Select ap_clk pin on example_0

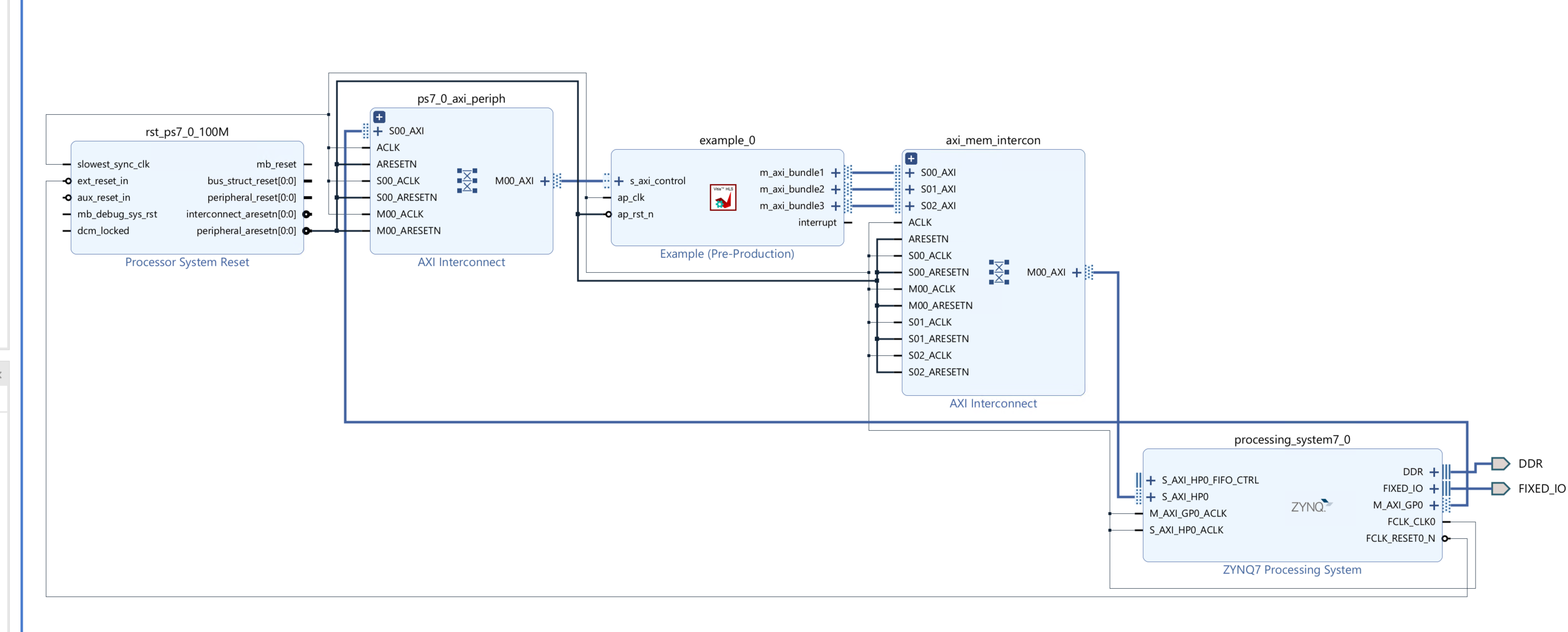(631, 197)
